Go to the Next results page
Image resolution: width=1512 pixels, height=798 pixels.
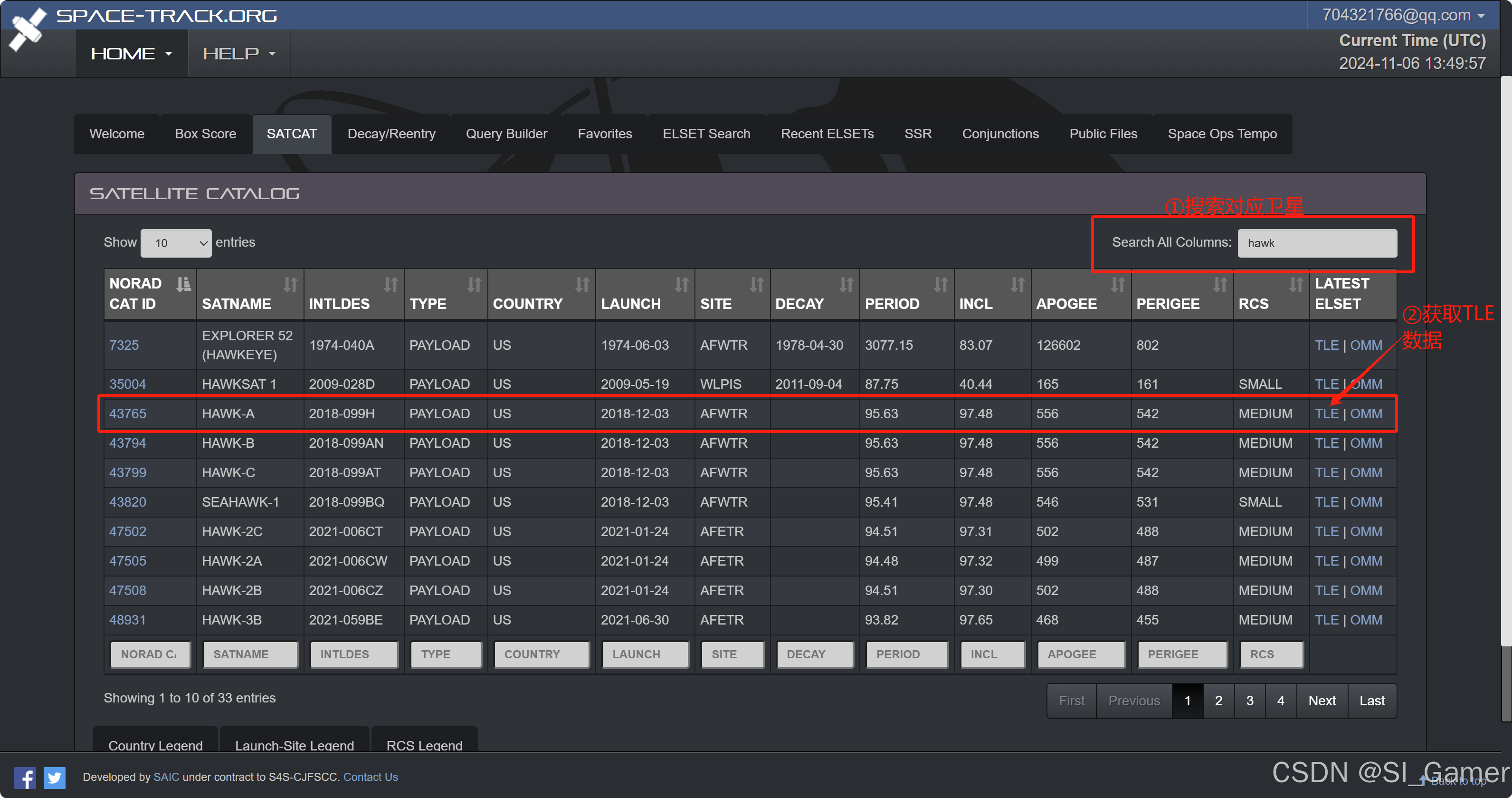tap(1322, 701)
